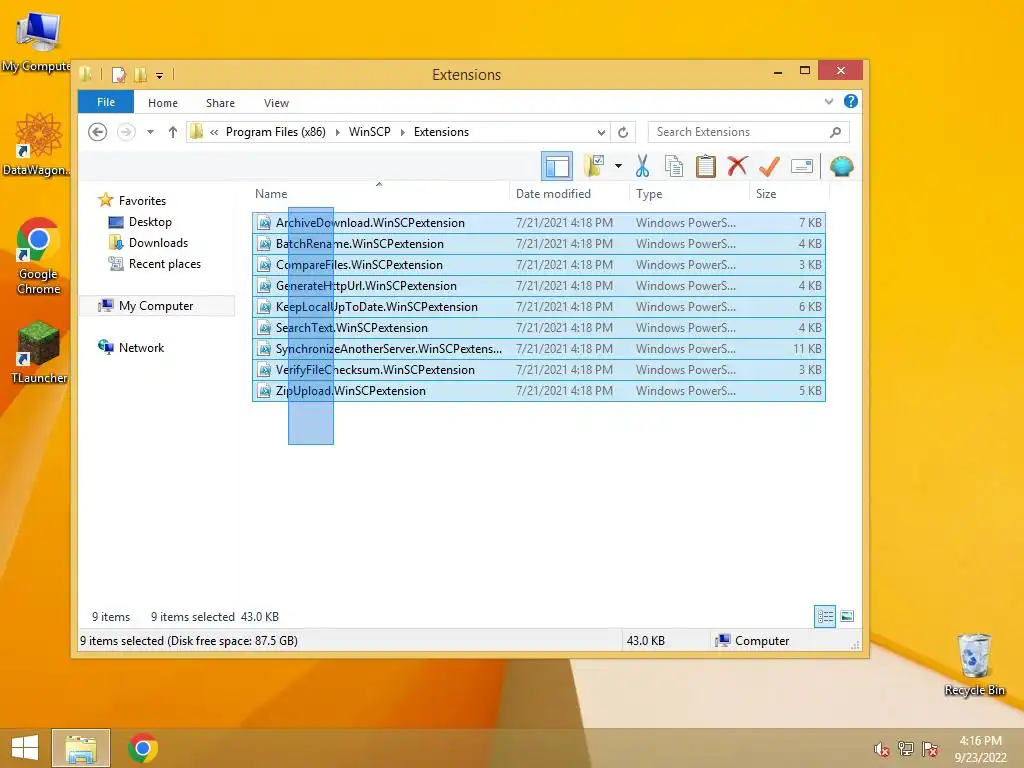Screen dimensions: 1024x768
Task: Open the TLauncher desktop shortcut
Action: (x=39, y=353)
